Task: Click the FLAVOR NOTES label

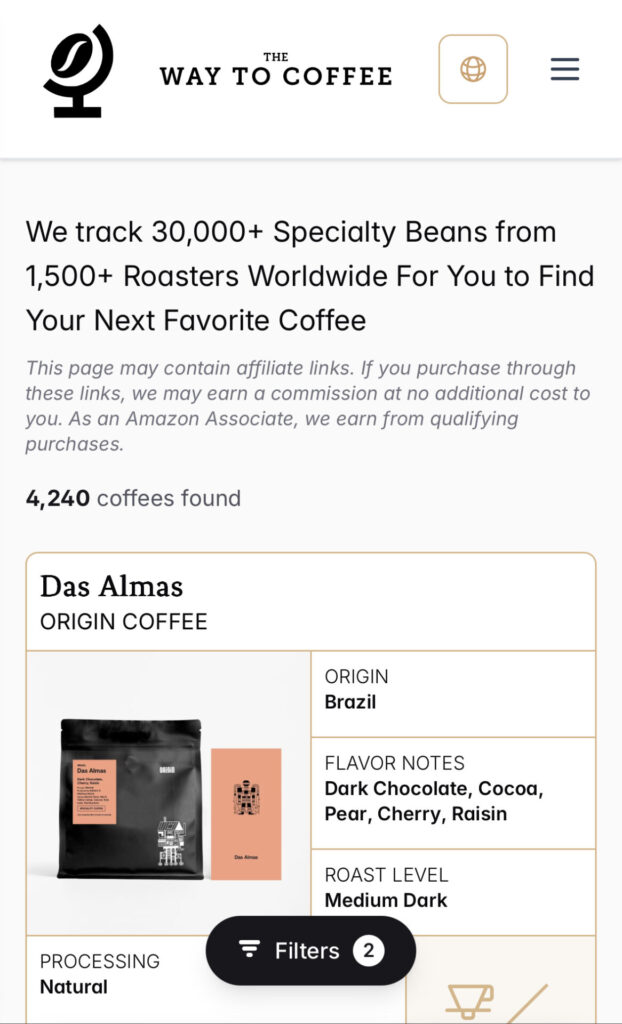Action: 394,763
